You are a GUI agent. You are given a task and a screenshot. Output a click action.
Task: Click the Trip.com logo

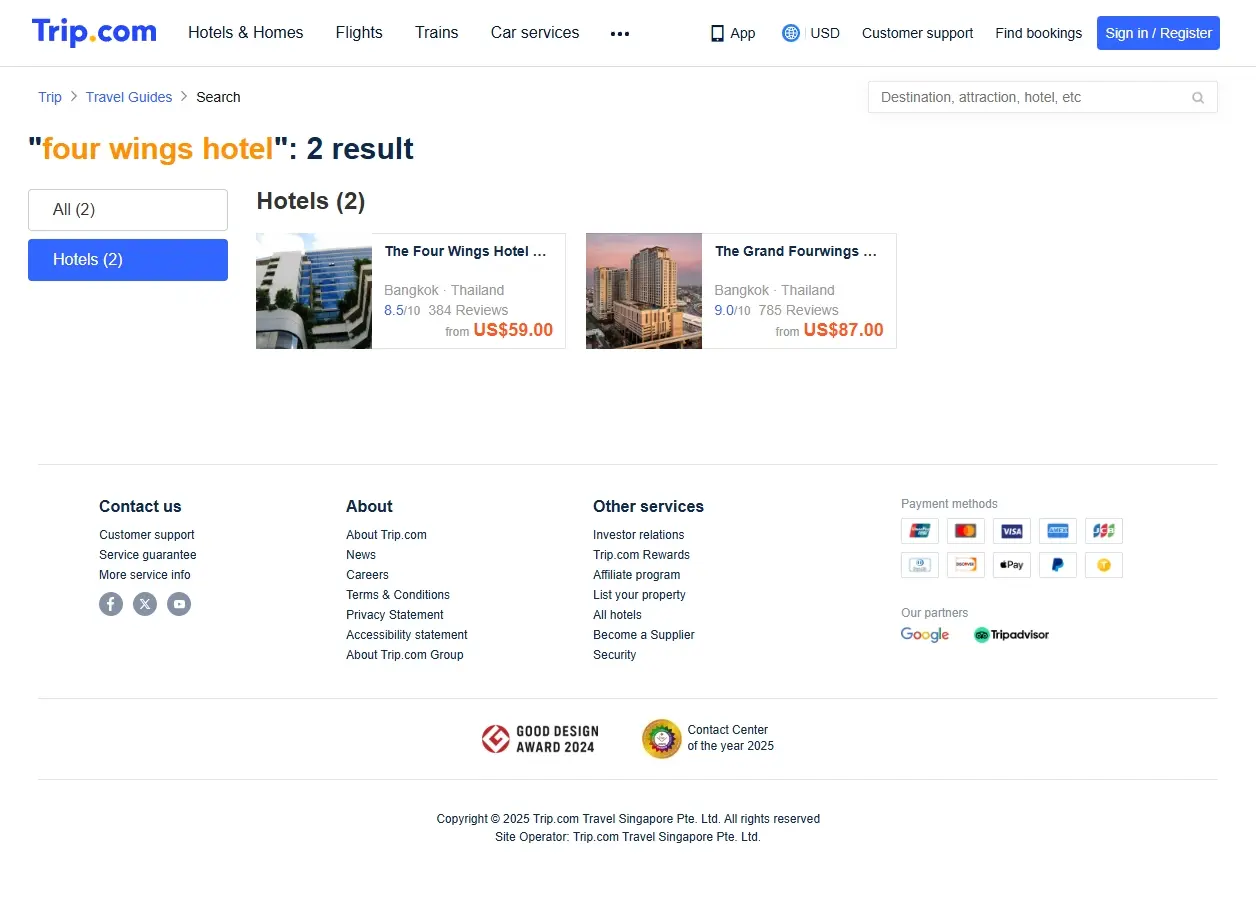(94, 32)
